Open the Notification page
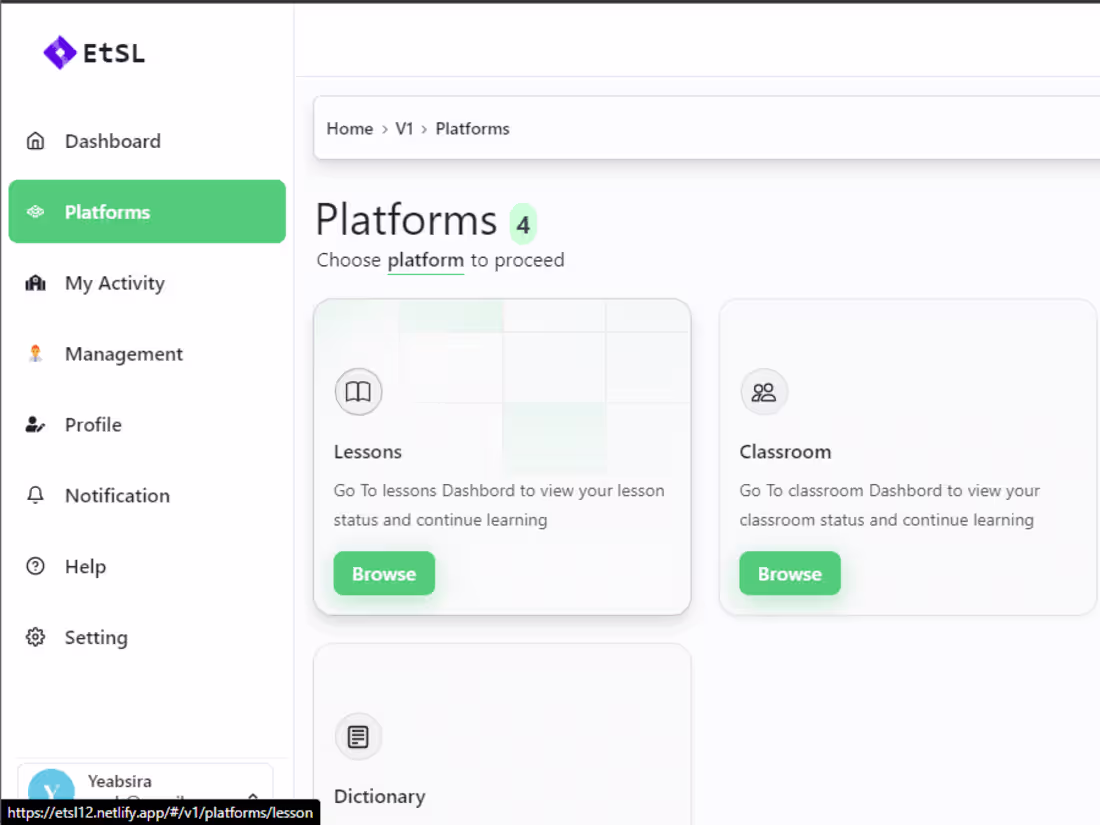The image size is (1100, 825). tap(147, 495)
